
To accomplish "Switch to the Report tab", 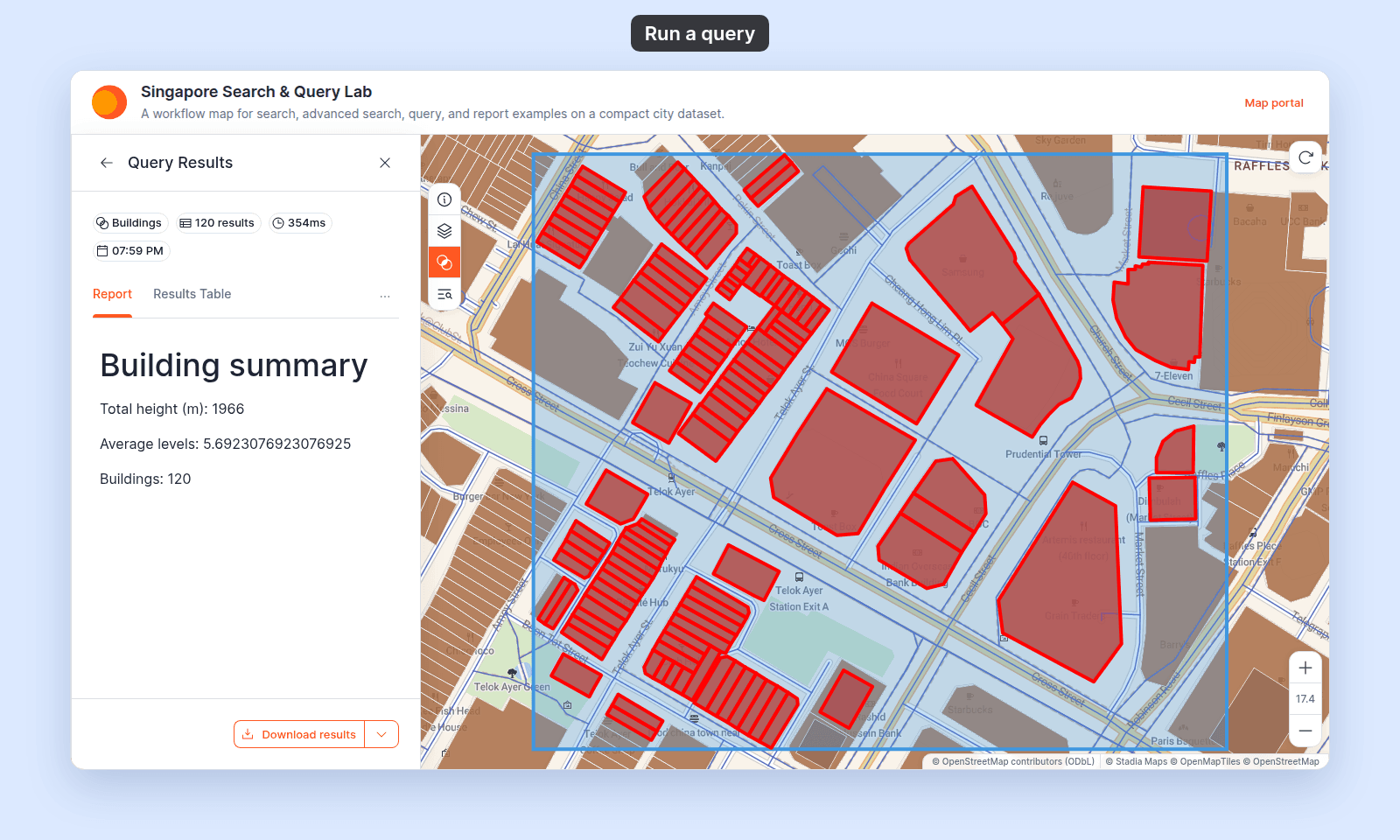I will tap(112, 294).
